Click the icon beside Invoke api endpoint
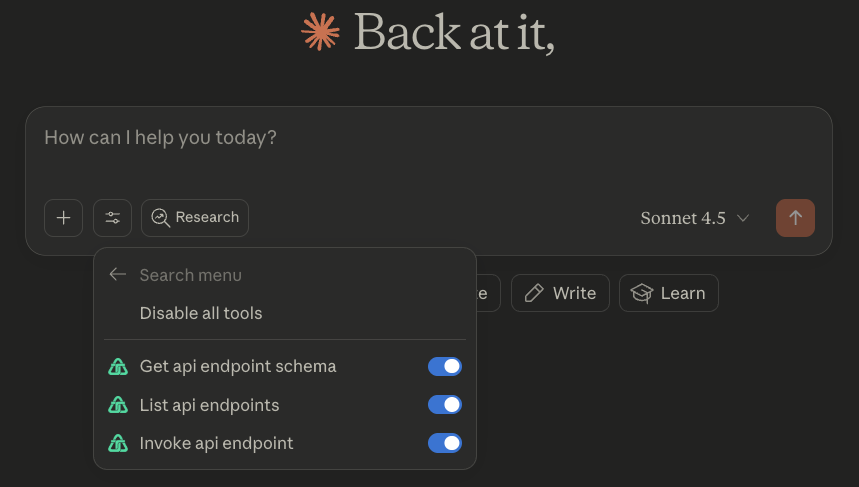Viewport: 859px width, 487px height. click(x=118, y=443)
